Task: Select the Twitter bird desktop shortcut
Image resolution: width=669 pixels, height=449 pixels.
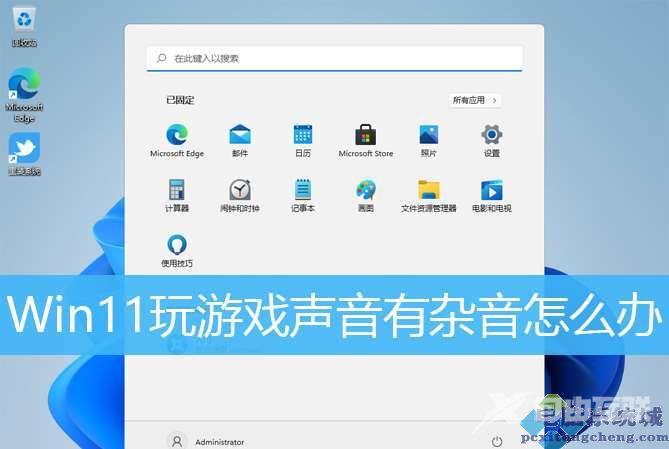Action: pos(24,154)
